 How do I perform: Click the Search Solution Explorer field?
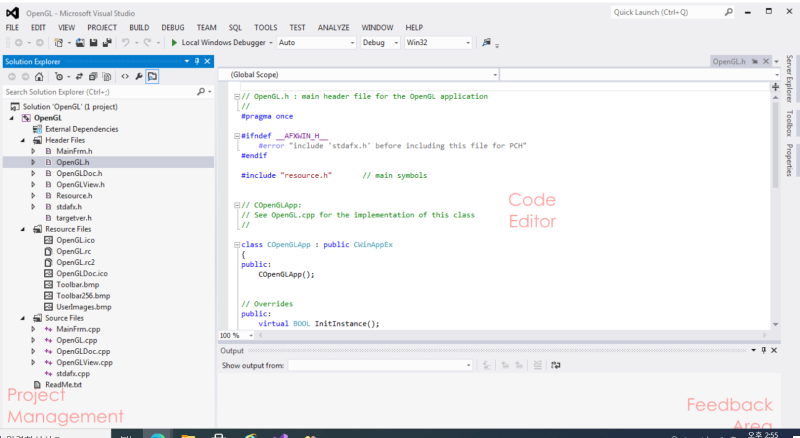pos(100,92)
